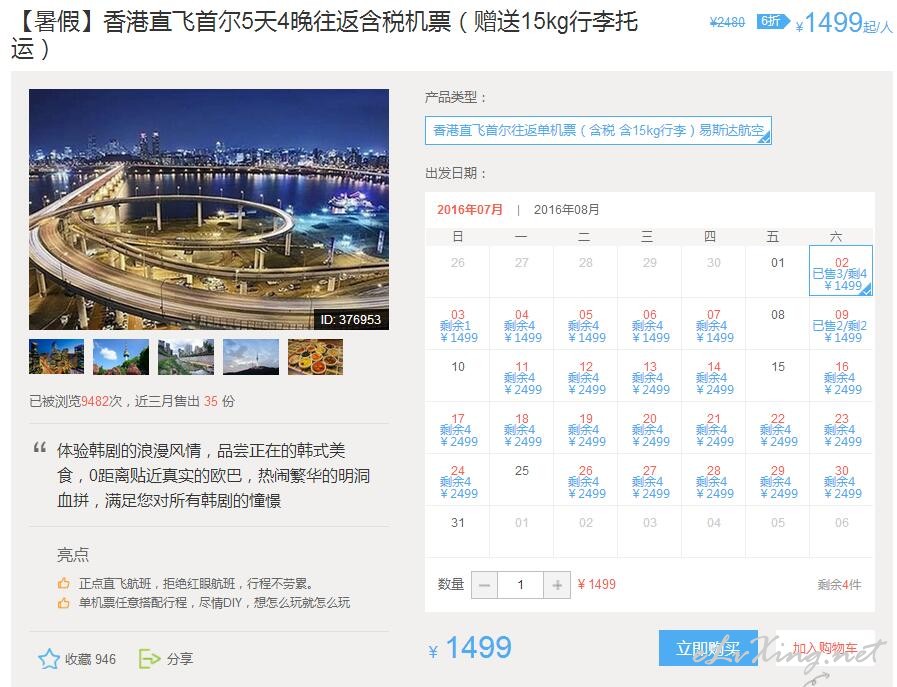
Task: Select departure date July 04
Action: pyautogui.click(x=522, y=324)
